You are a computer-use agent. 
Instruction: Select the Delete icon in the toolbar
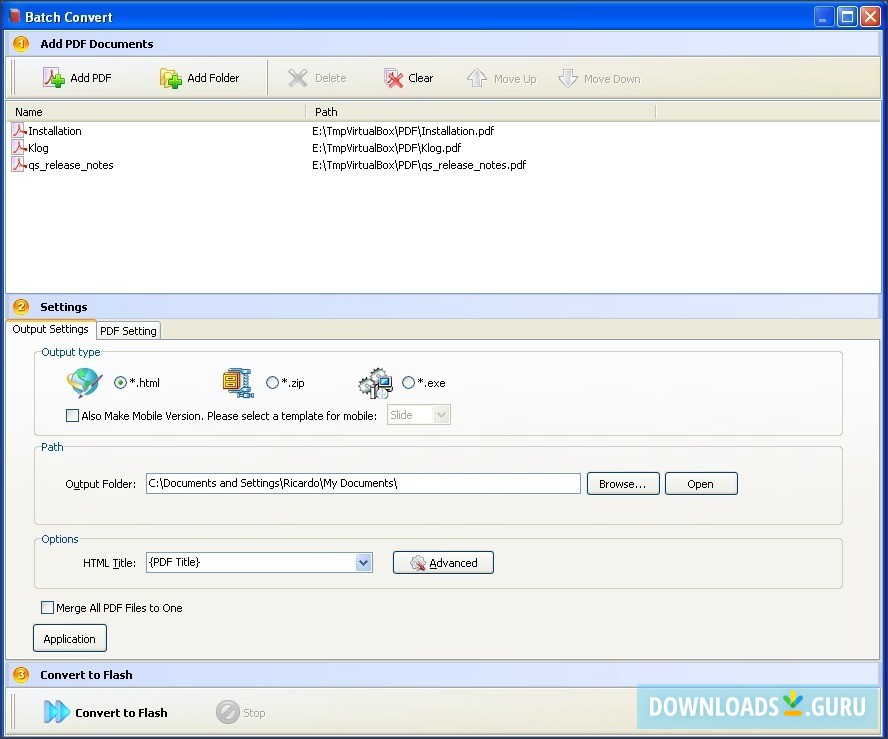[297, 77]
